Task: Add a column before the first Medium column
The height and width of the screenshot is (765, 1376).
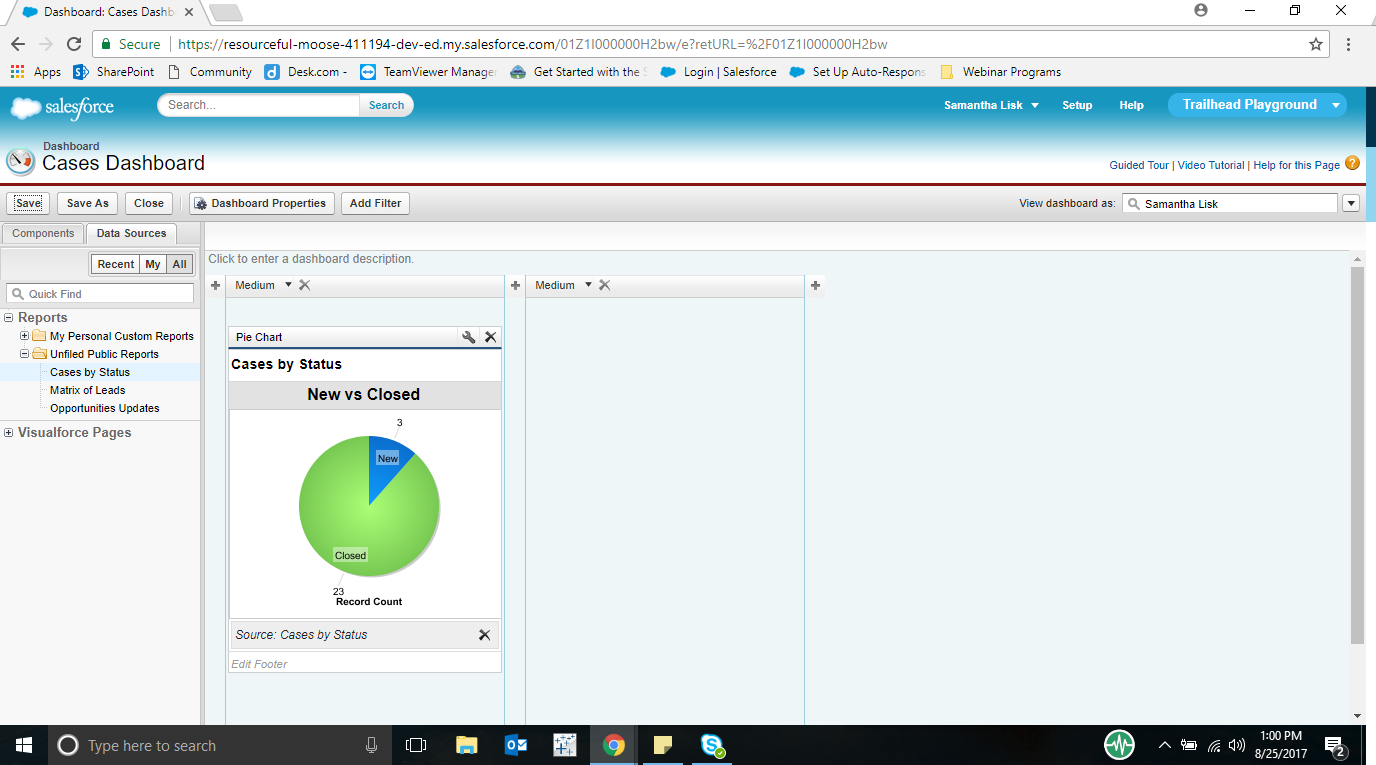Action: point(215,285)
